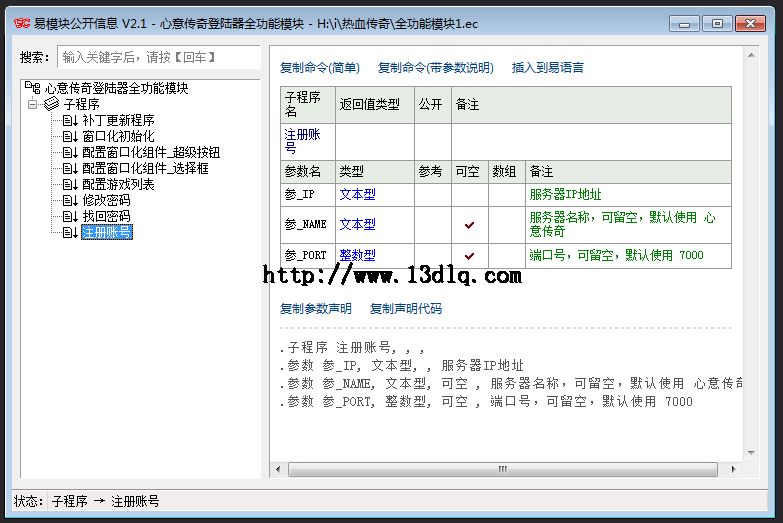This screenshot has width=783, height=523.
Task: Click the horizontal scrollbar thumb
Action: point(503,469)
